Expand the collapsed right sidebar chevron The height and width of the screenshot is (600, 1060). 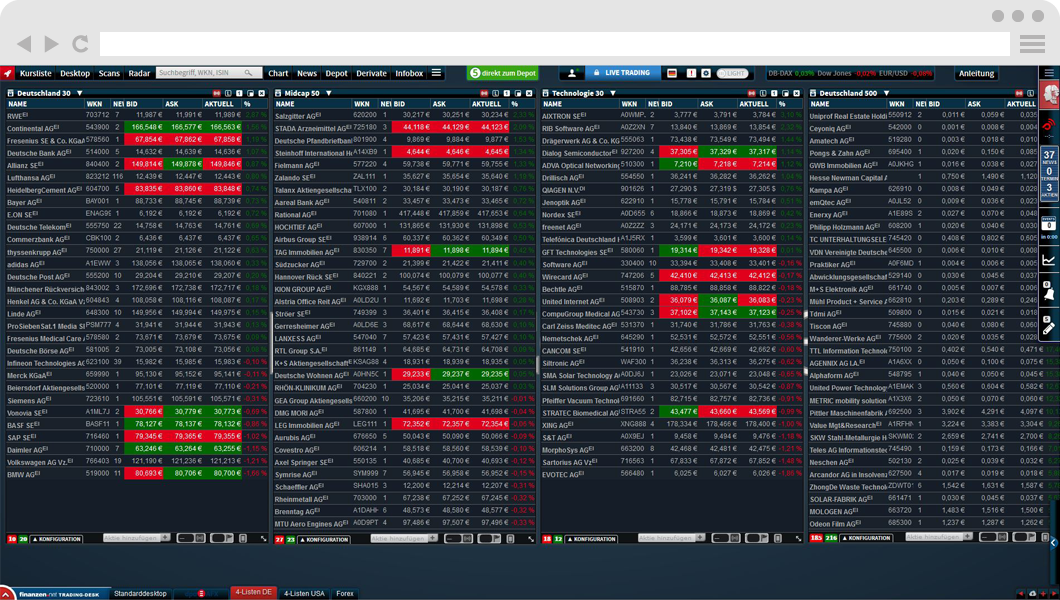1053,543
